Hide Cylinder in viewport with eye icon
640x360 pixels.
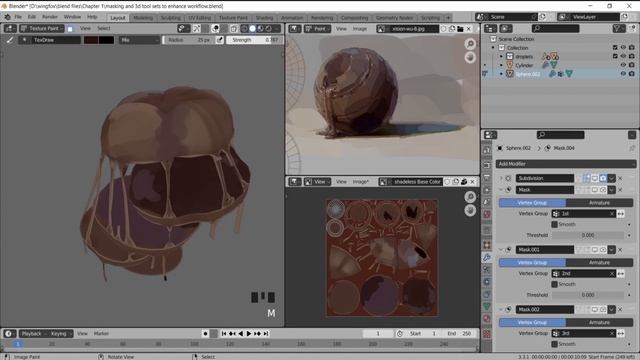(x=623, y=65)
